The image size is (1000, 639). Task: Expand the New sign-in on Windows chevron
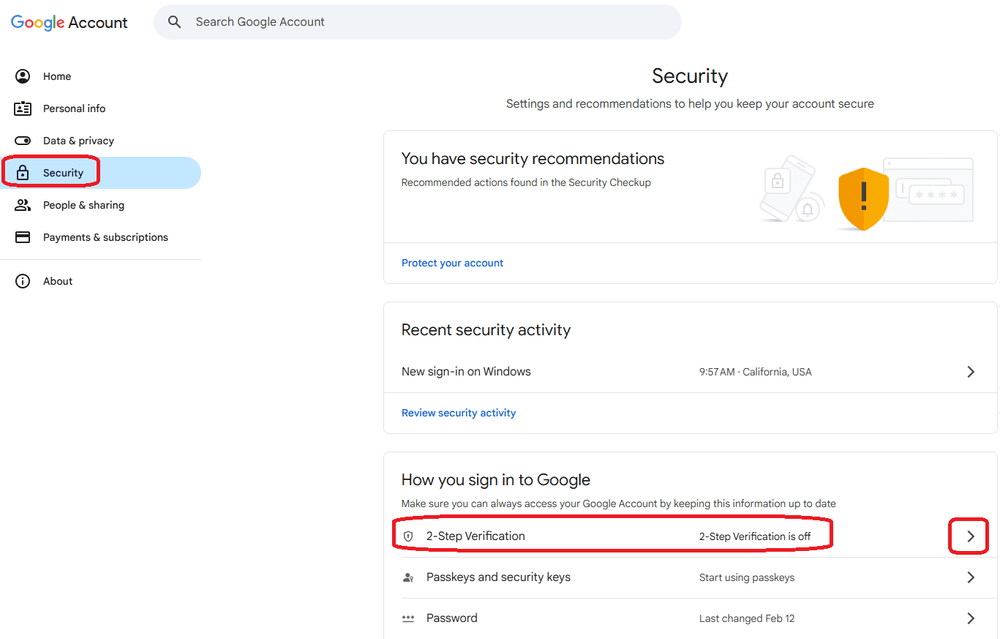click(x=970, y=372)
